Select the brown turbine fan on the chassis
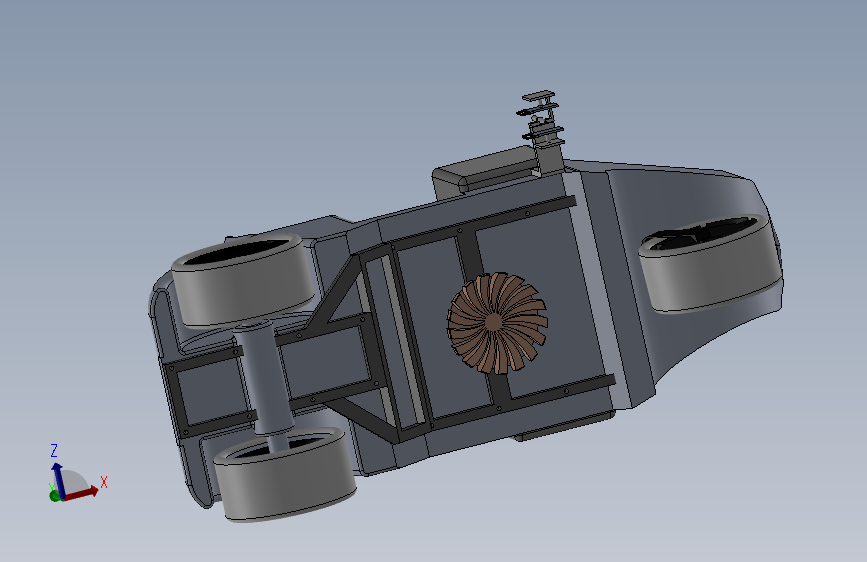Image resolution: width=867 pixels, height=562 pixels. pos(497,323)
